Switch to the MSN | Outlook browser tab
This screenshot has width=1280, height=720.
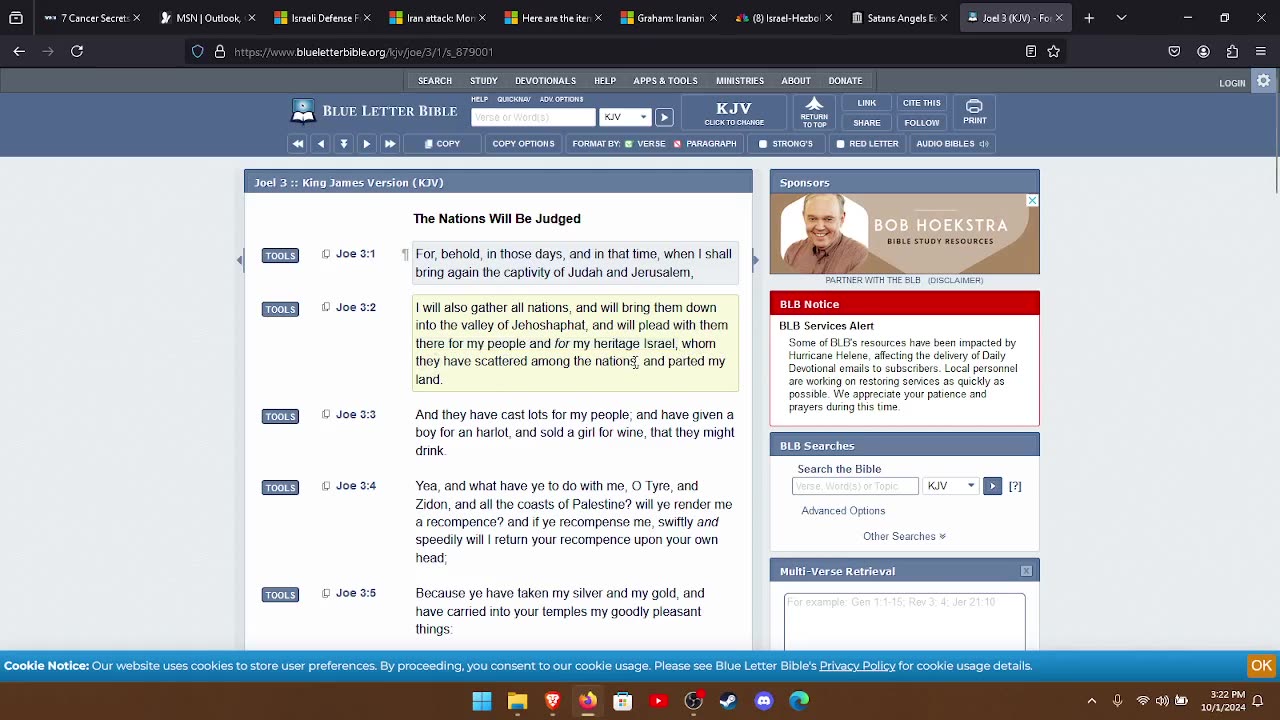pos(207,18)
